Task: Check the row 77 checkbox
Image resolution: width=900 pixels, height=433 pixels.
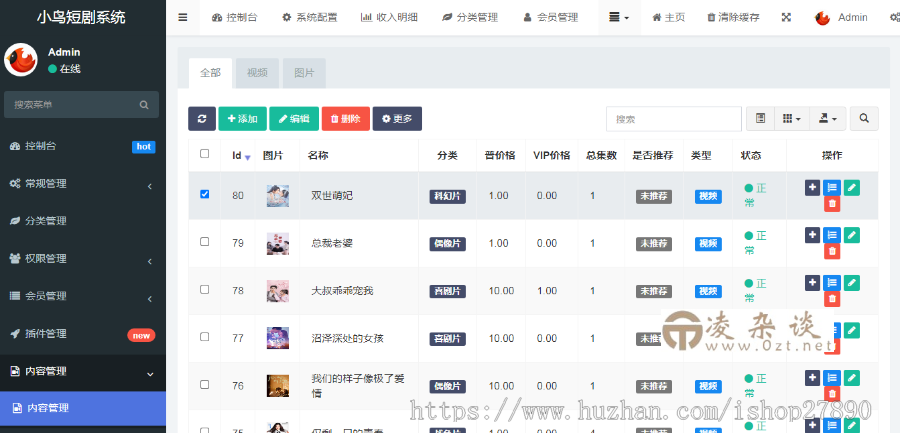Action: click(204, 337)
